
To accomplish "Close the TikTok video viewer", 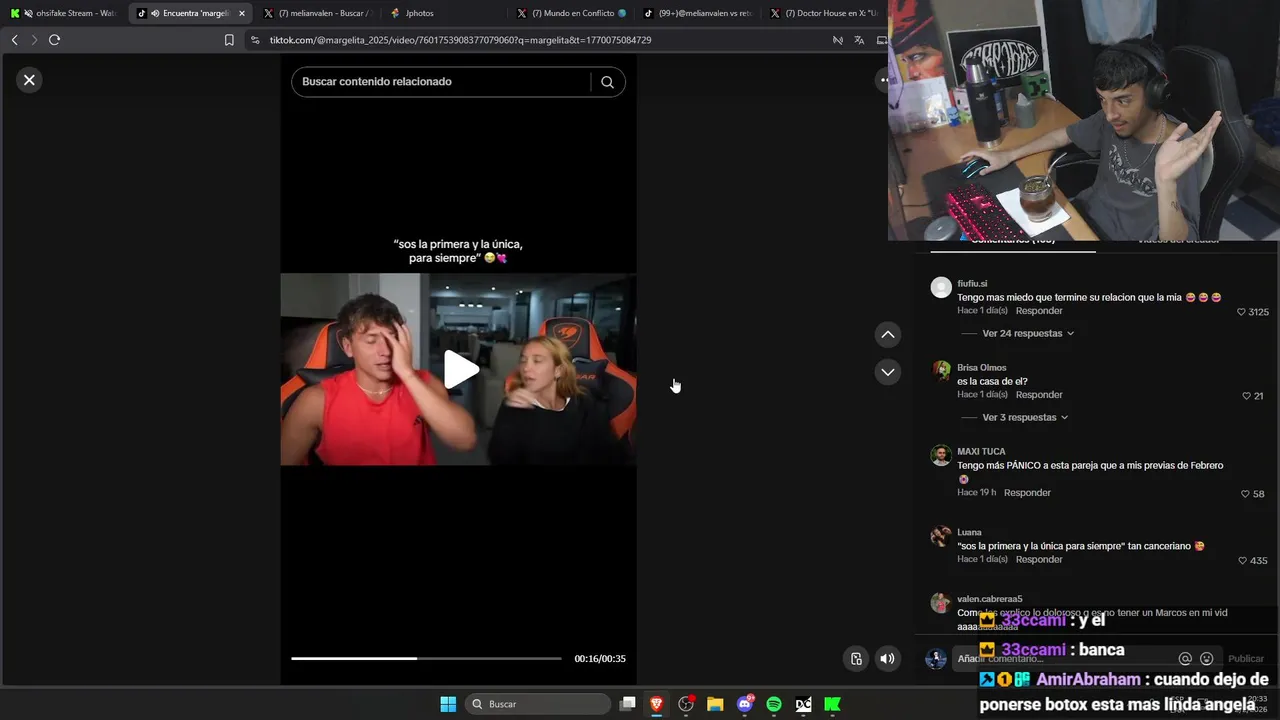I will [29, 80].
